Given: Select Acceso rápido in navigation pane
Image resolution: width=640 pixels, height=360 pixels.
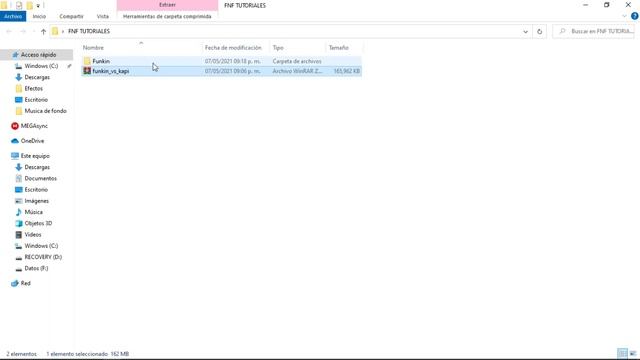Looking at the screenshot, I should coord(38,55).
